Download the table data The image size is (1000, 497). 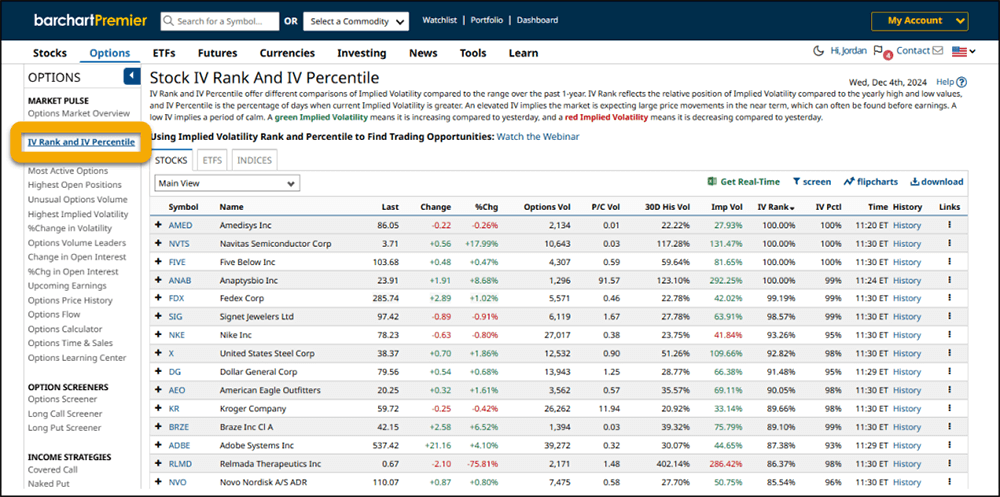[936, 182]
